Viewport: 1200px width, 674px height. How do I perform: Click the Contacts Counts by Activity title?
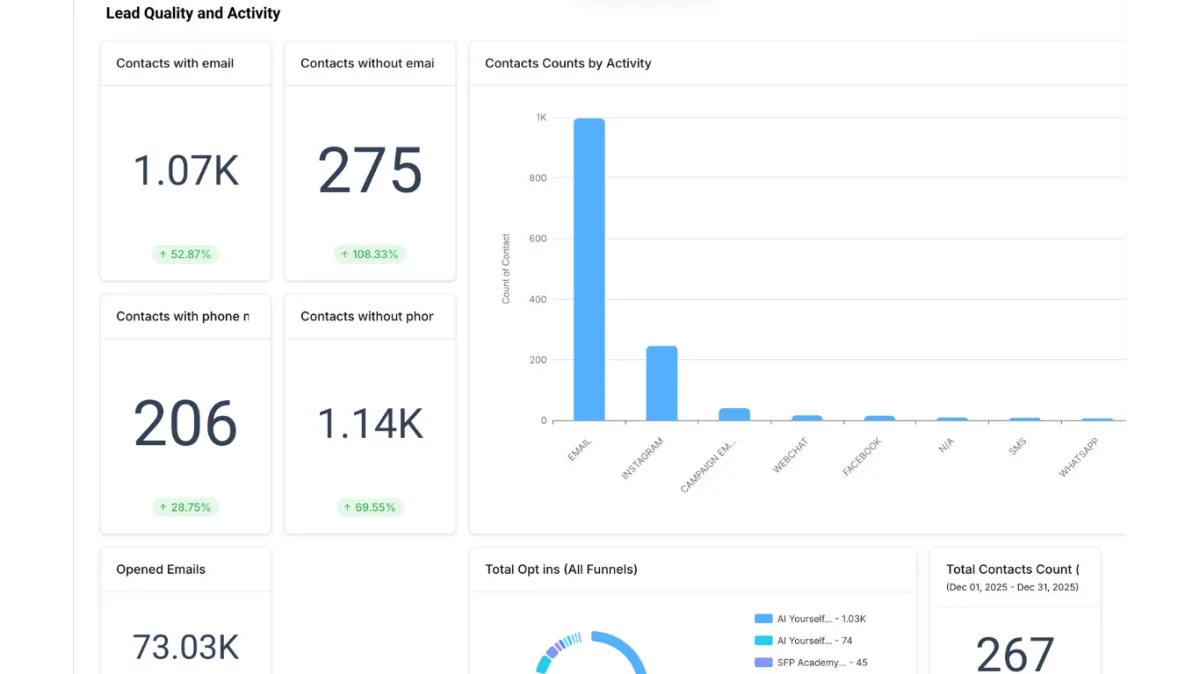pyautogui.click(x=568, y=63)
